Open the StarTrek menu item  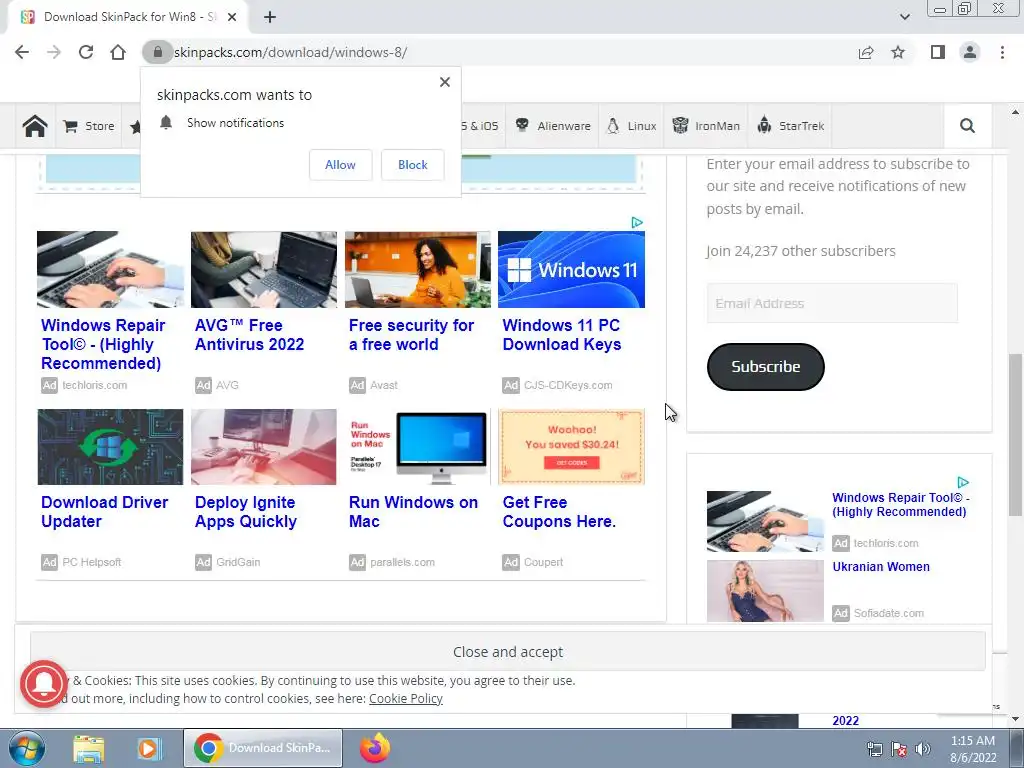[790, 125]
